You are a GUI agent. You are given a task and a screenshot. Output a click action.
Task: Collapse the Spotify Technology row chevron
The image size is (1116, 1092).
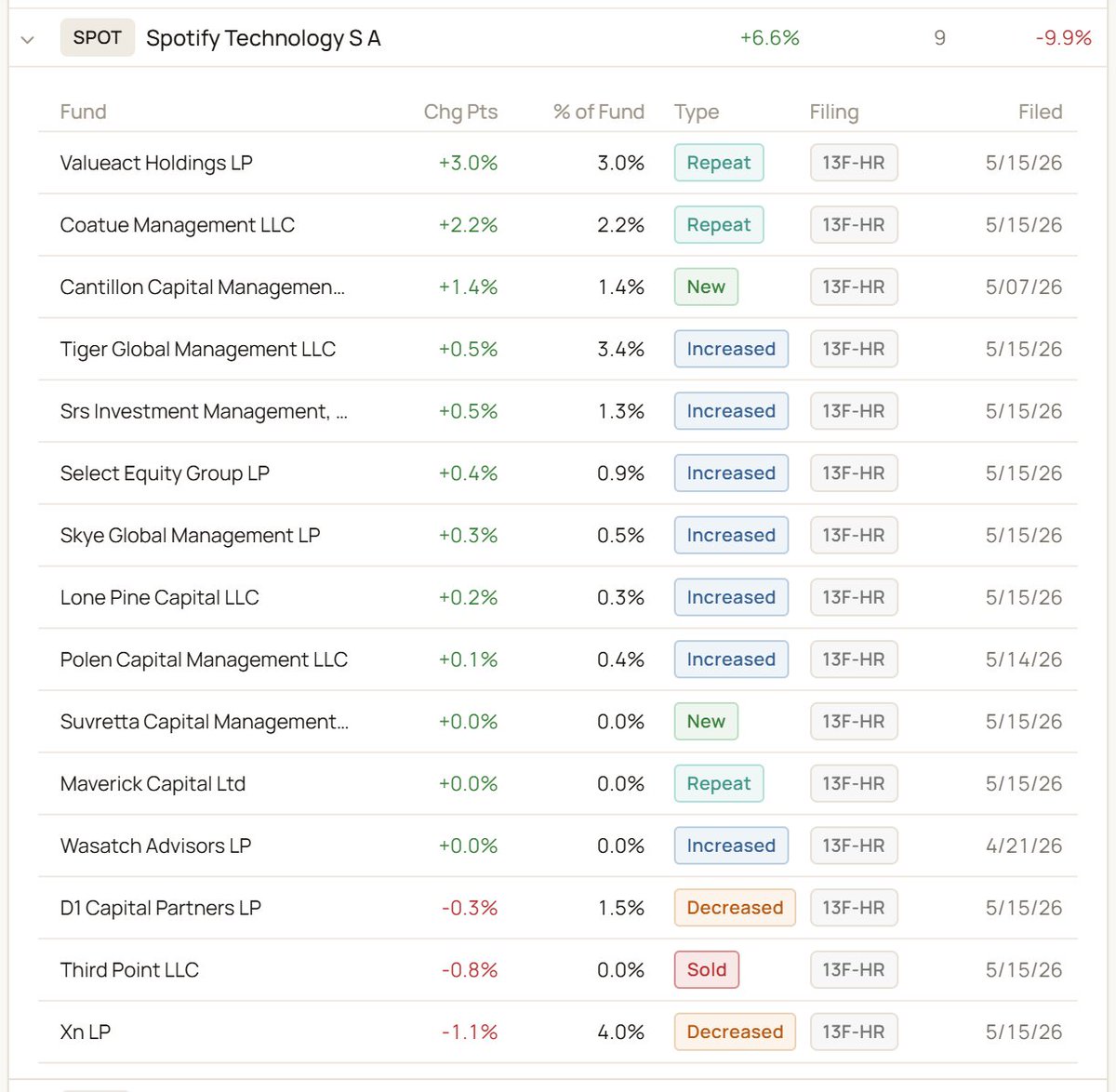coord(28,39)
